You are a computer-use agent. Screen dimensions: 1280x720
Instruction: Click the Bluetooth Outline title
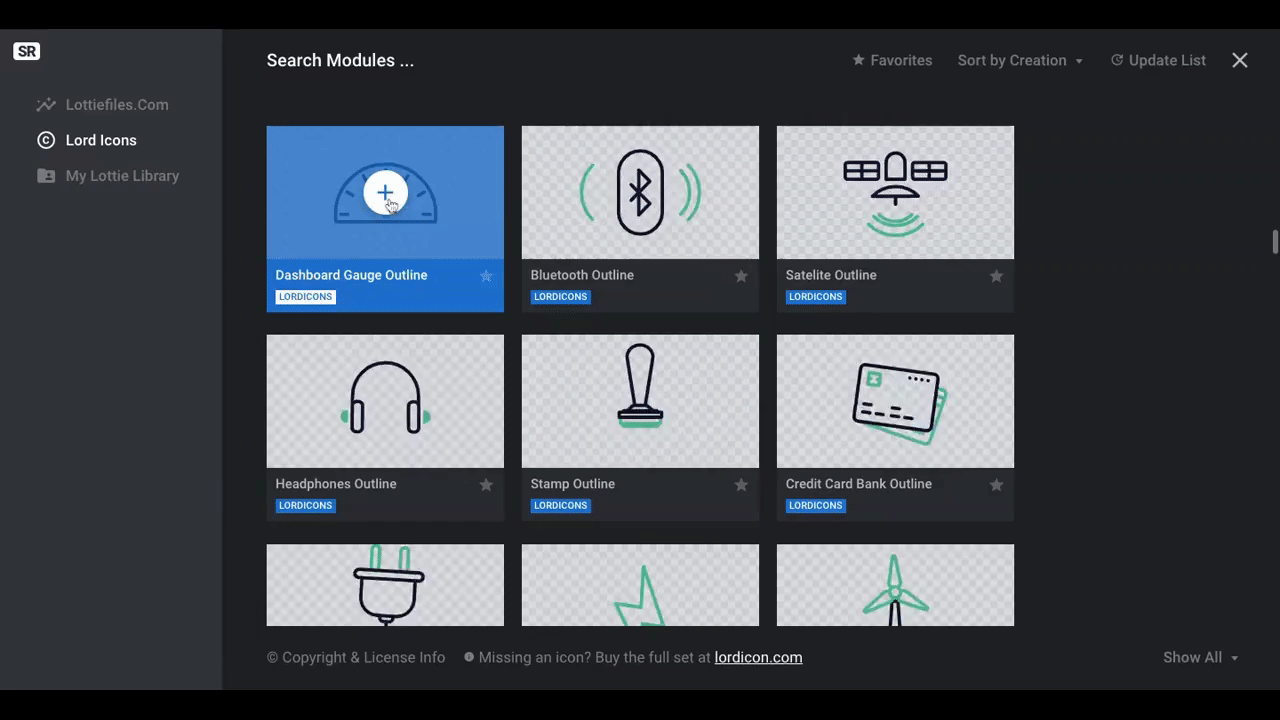(582, 275)
